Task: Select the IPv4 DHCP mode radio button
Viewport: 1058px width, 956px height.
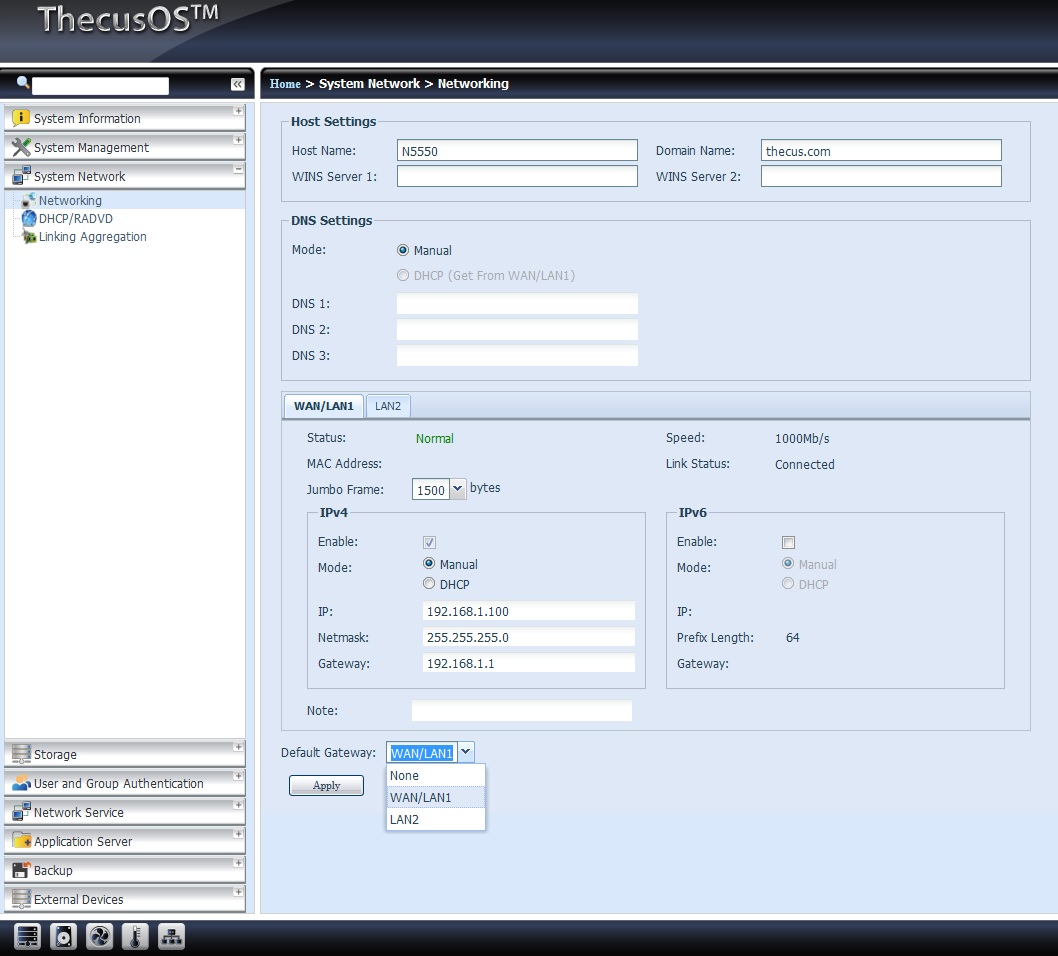Action: tap(429, 584)
